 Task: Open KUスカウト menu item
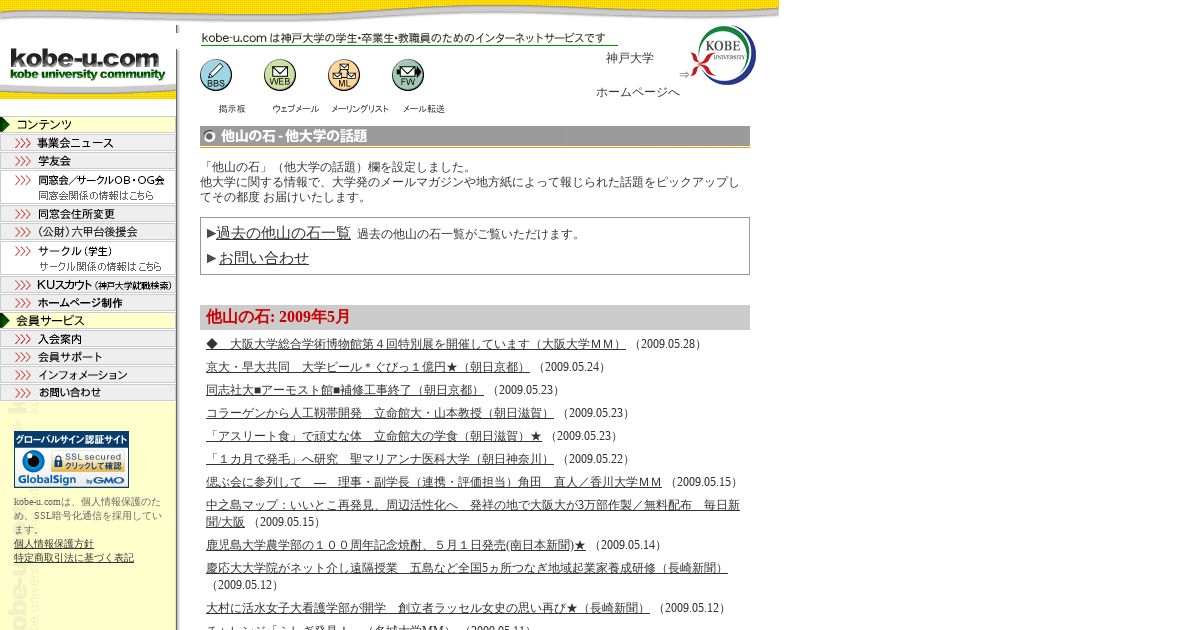88,285
